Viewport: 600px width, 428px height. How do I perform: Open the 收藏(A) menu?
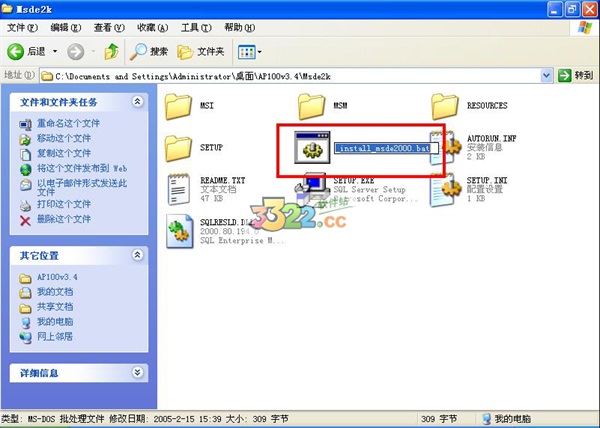(153, 28)
